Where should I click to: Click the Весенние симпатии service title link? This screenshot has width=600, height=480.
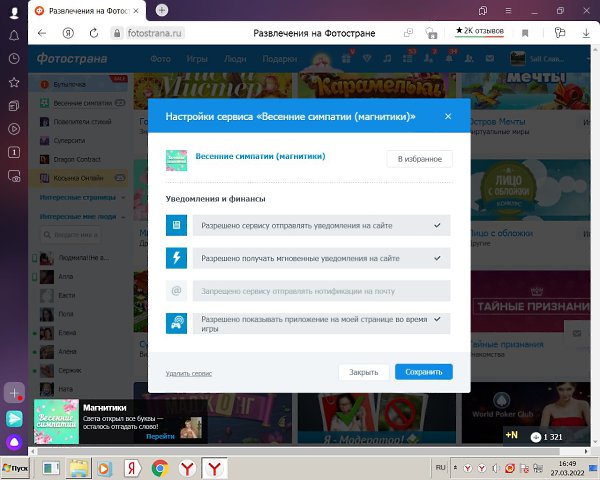pos(260,156)
